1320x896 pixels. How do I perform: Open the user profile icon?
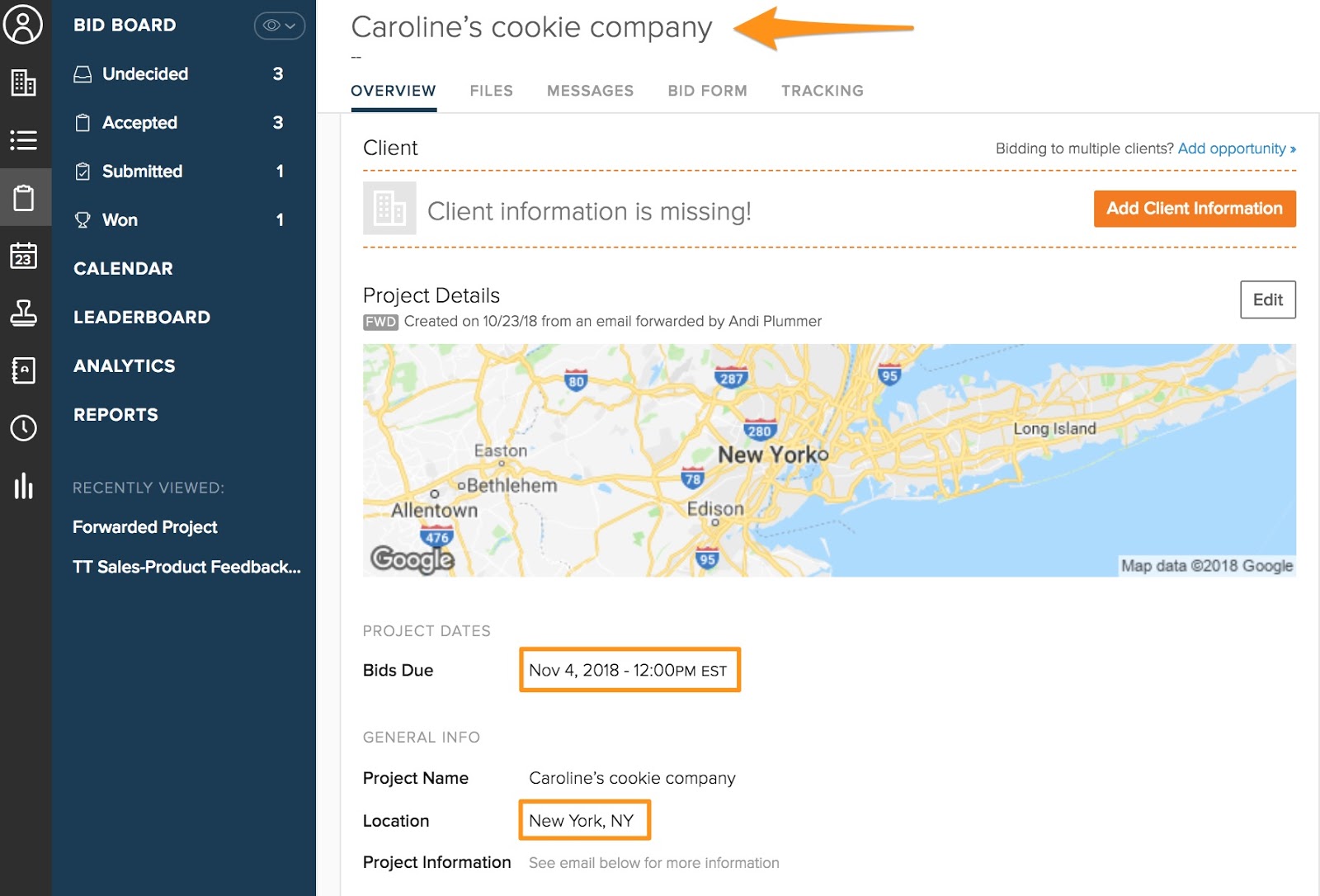23,25
